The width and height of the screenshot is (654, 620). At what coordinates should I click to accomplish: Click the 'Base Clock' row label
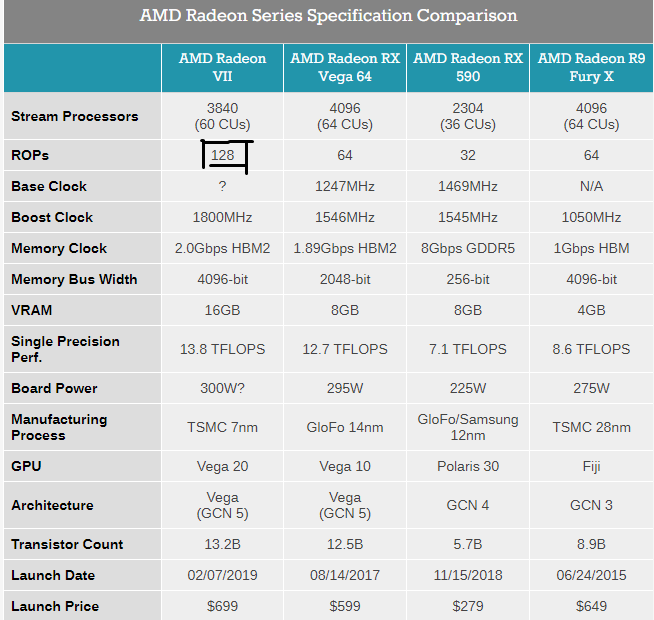click(49, 186)
